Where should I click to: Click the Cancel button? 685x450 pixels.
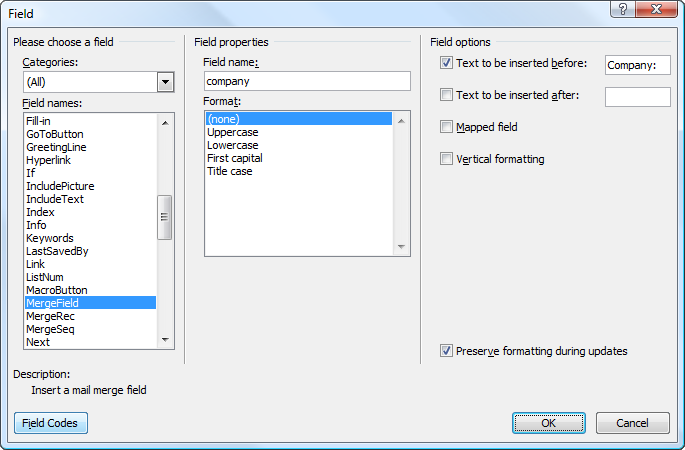click(632, 423)
